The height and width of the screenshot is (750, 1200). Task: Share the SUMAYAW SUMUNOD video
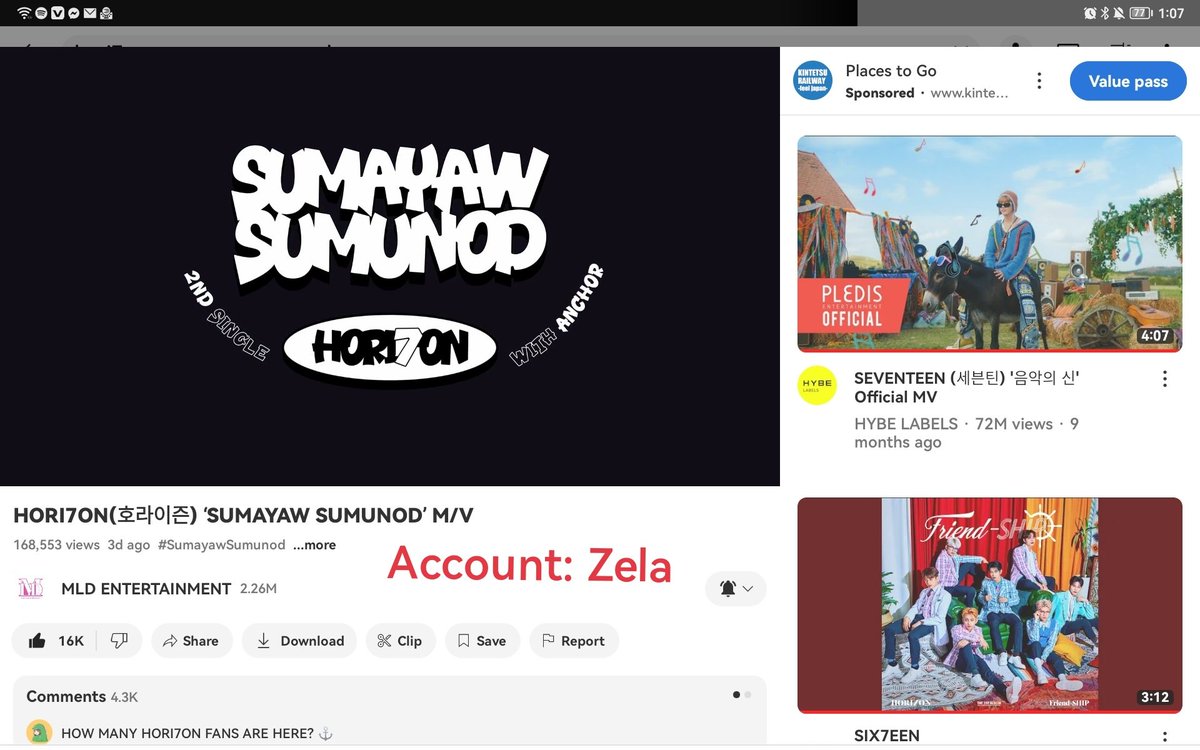coord(191,641)
